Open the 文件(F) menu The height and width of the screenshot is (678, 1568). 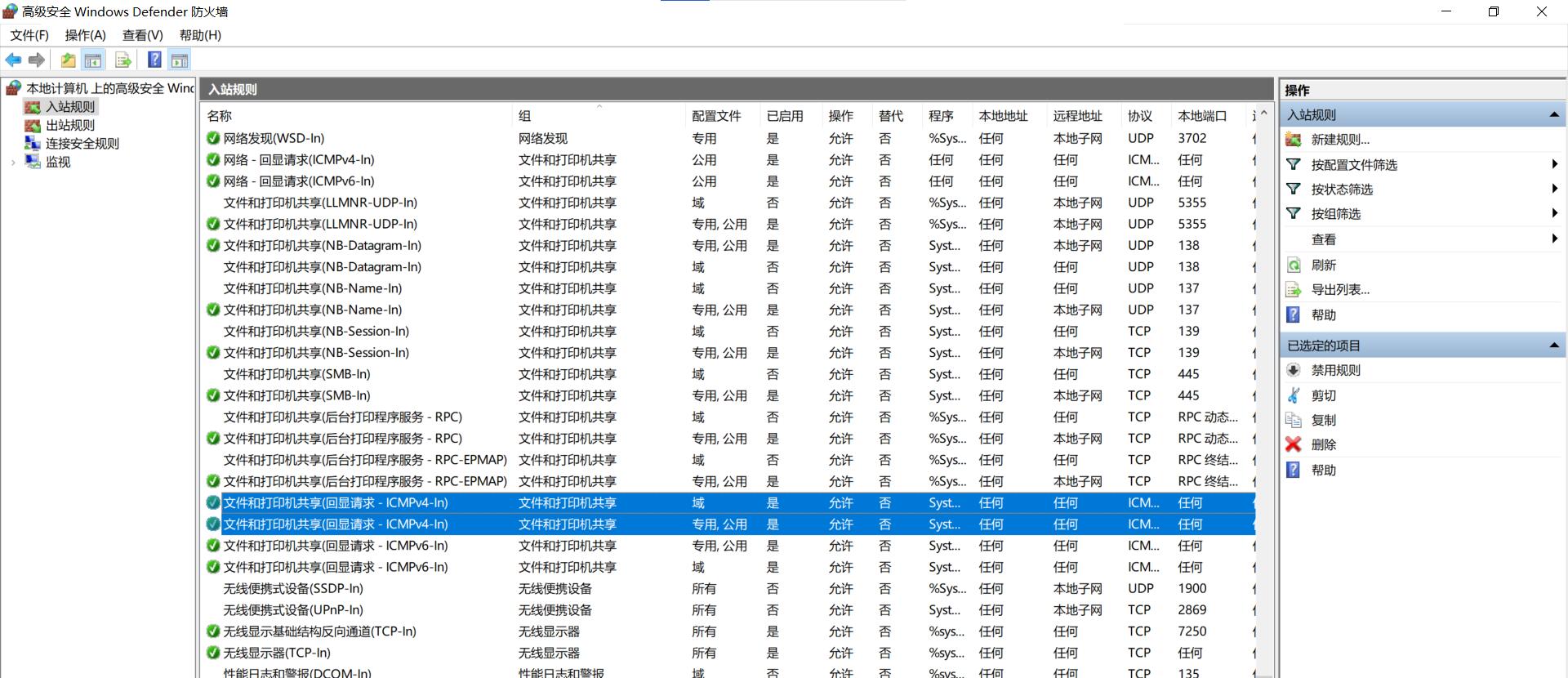29,35
